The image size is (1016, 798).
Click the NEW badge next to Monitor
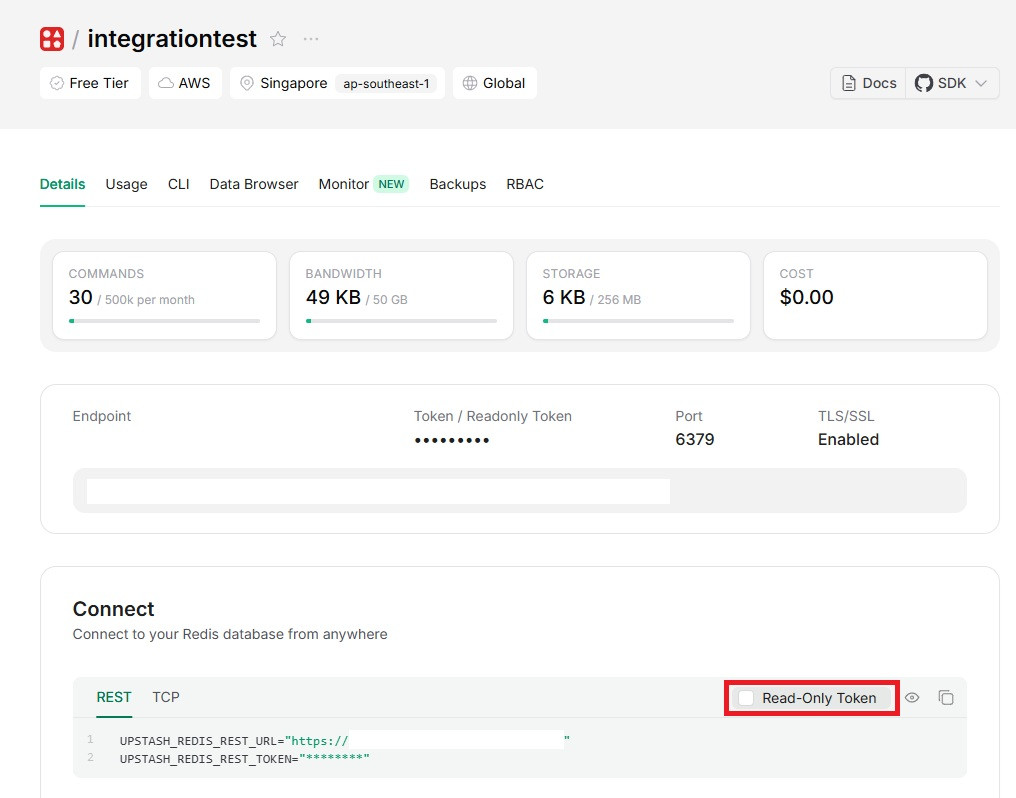[x=391, y=184]
